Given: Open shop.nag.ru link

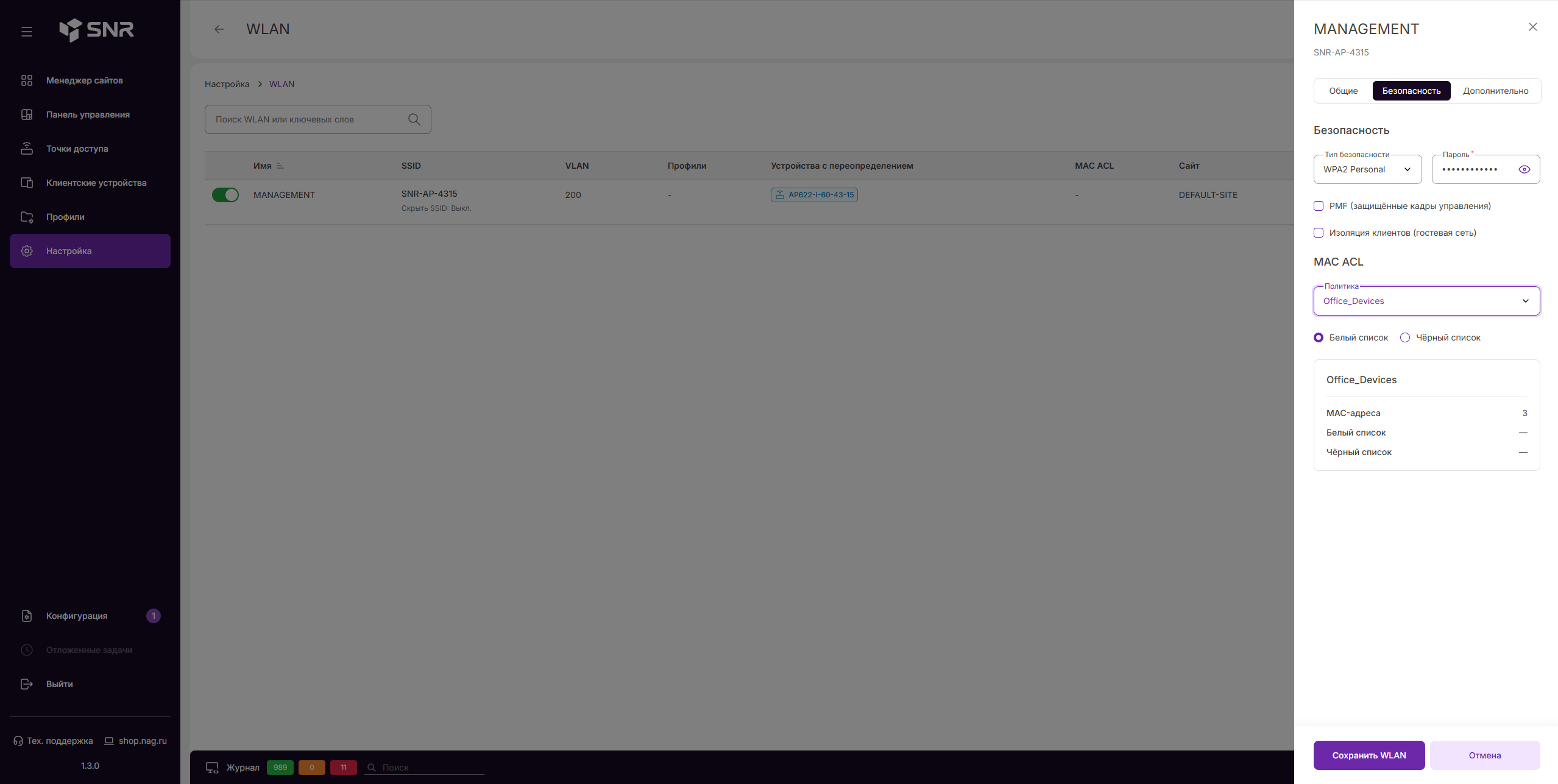Looking at the screenshot, I should (x=135, y=741).
